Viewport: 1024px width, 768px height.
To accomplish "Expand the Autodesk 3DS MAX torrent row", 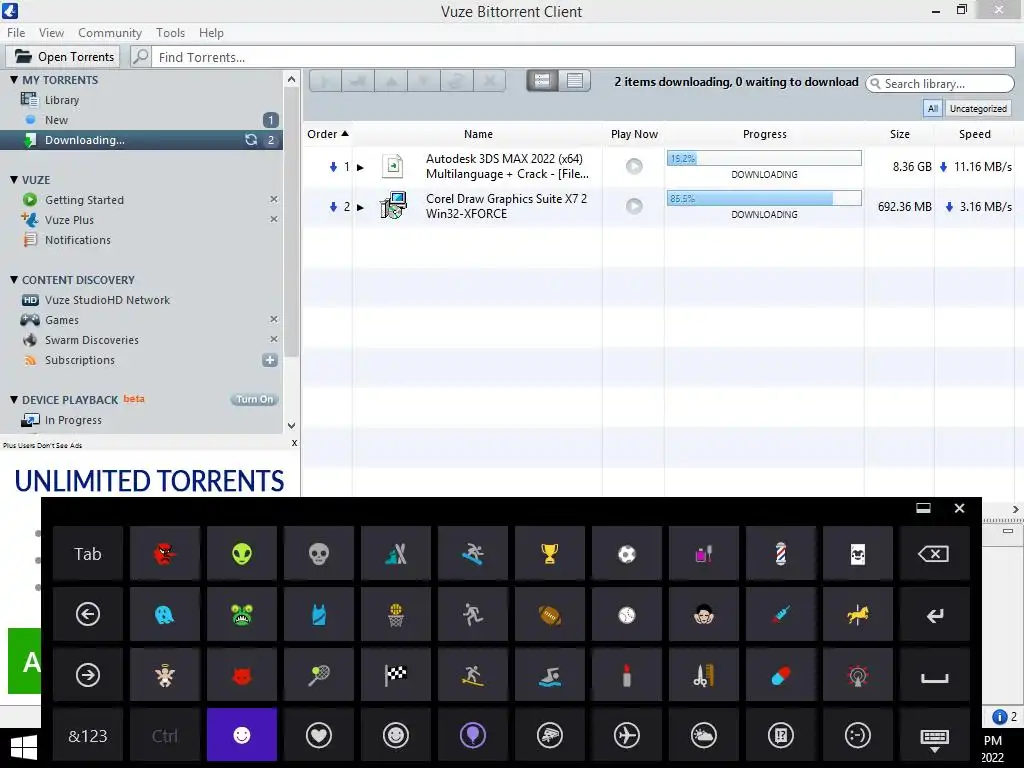I will click(x=360, y=167).
